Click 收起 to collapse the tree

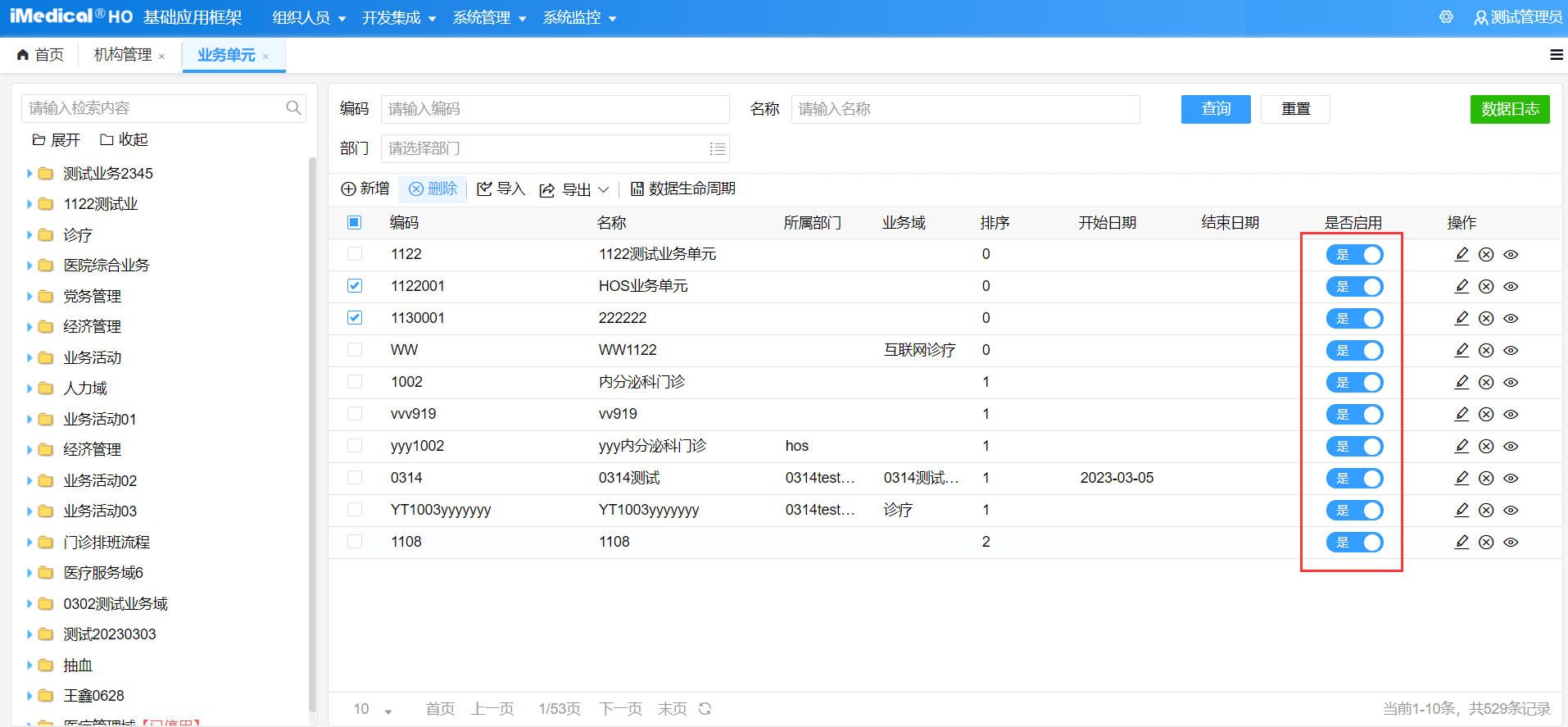[x=124, y=140]
